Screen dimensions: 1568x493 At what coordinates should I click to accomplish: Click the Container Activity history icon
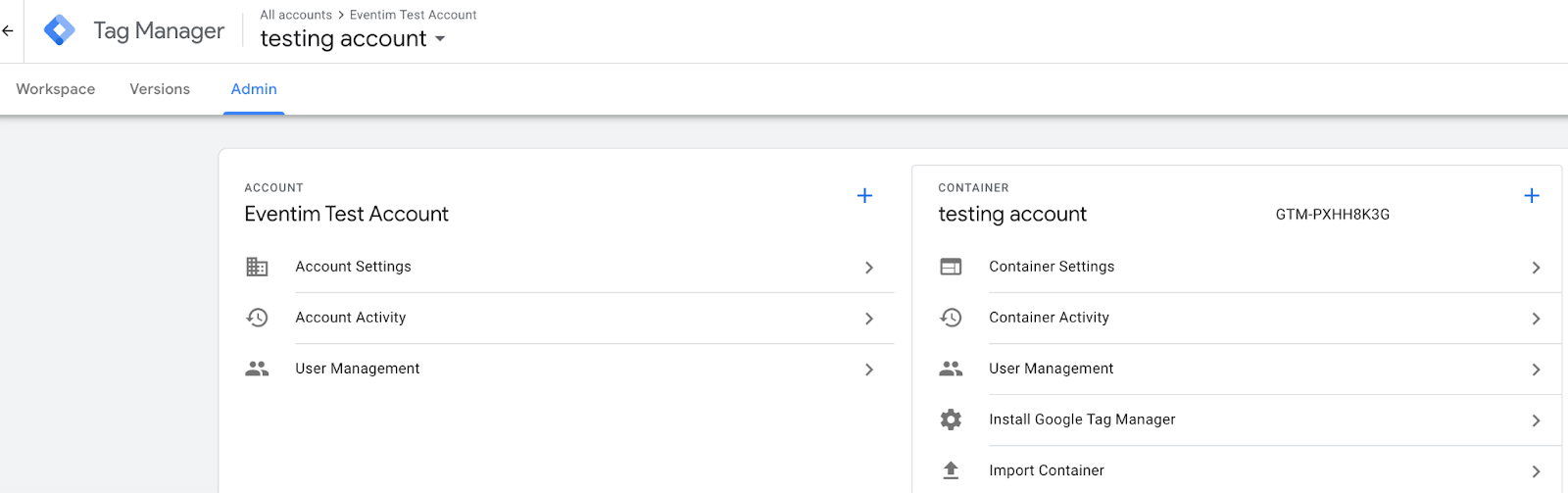tap(951, 318)
